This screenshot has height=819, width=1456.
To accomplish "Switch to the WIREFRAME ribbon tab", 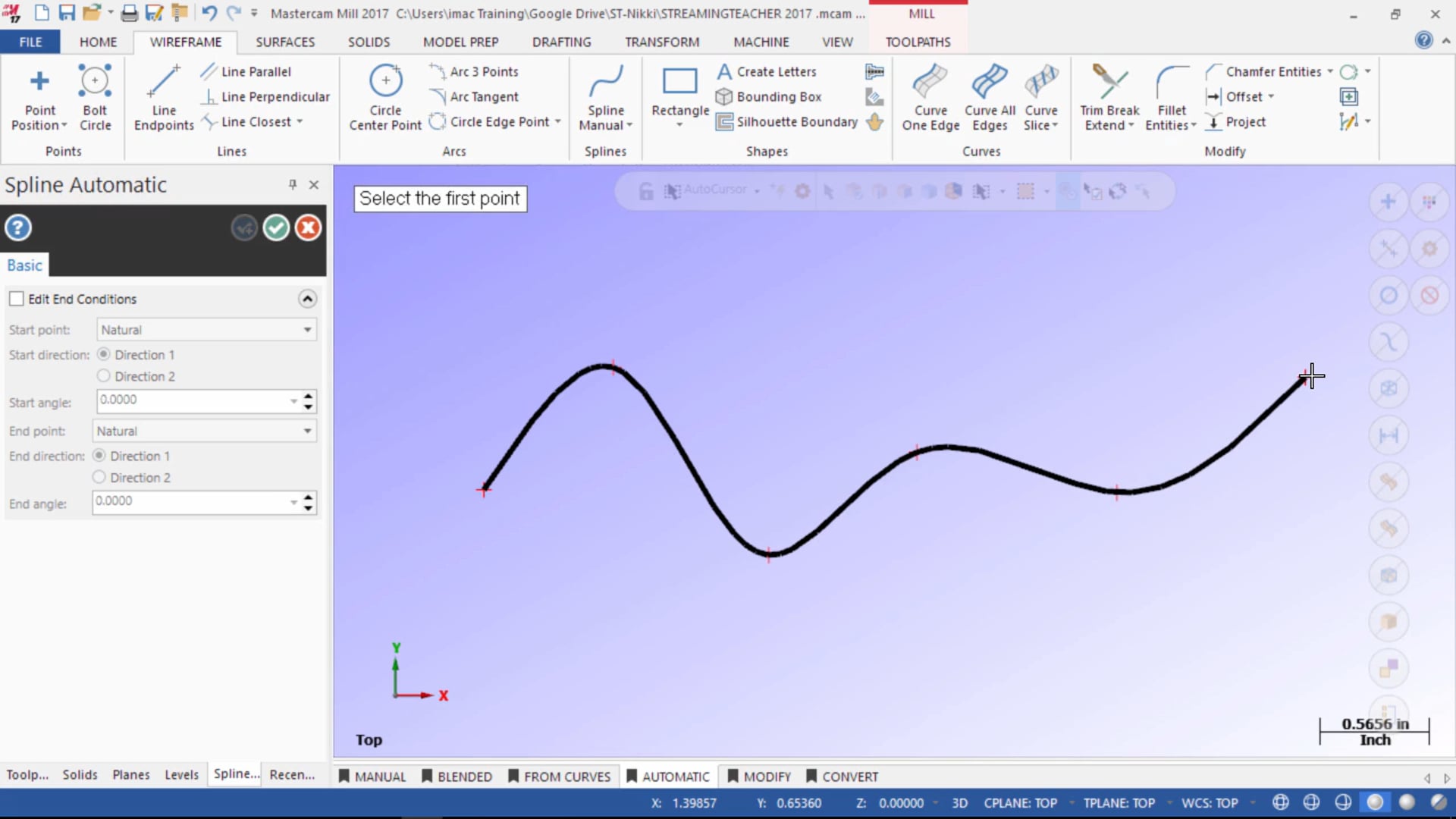I will pyautogui.click(x=185, y=42).
